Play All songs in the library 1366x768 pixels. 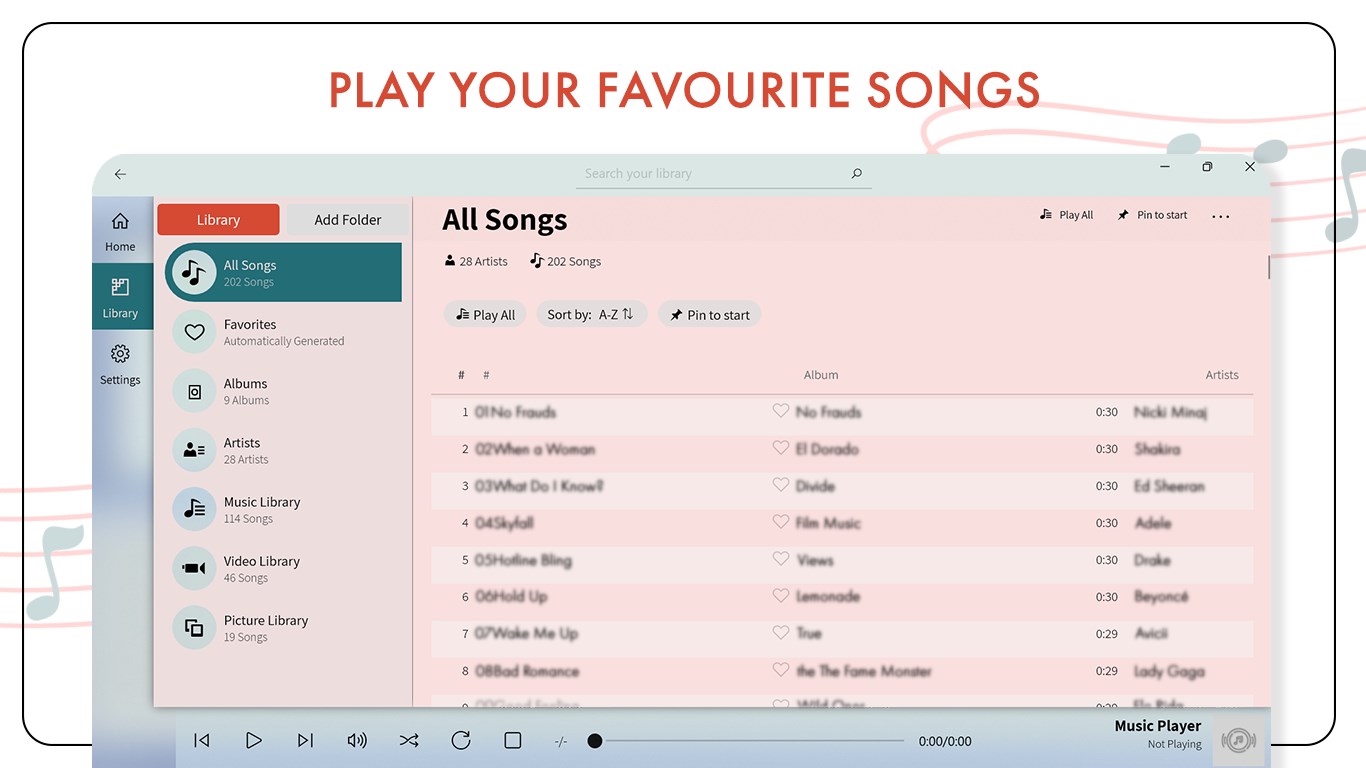click(485, 314)
